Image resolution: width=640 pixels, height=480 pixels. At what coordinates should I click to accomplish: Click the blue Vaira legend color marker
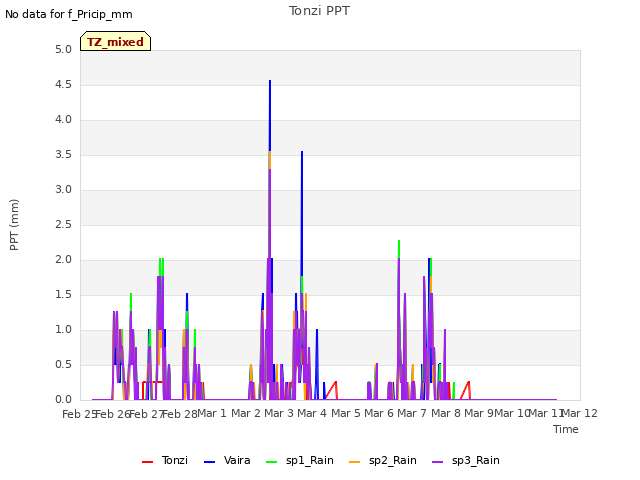tap(209, 462)
